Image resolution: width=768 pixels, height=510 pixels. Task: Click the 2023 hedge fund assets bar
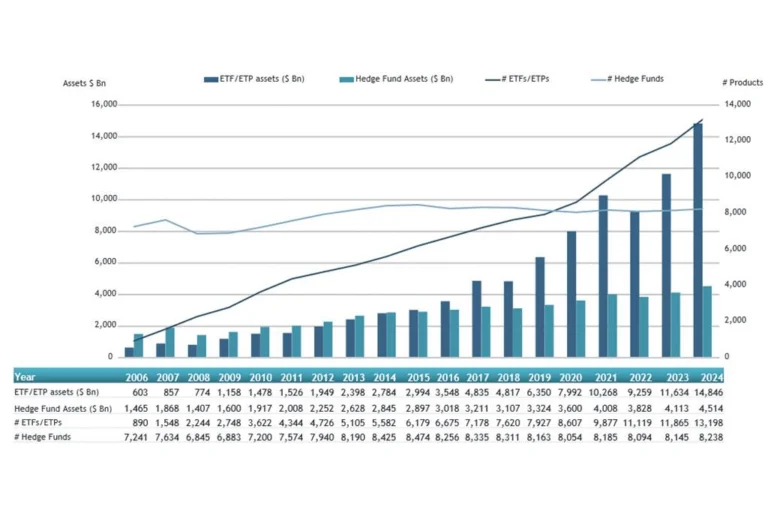675,324
